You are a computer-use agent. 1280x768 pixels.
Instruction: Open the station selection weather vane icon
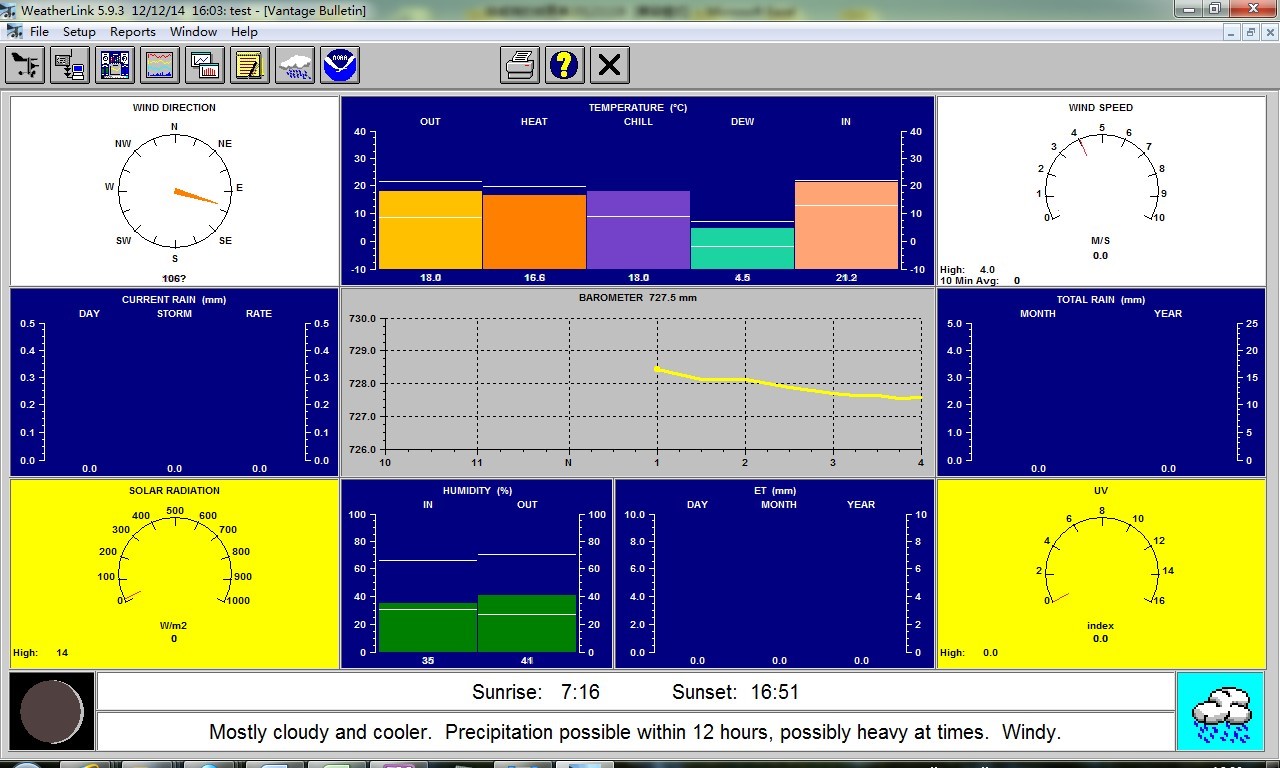(x=25, y=66)
